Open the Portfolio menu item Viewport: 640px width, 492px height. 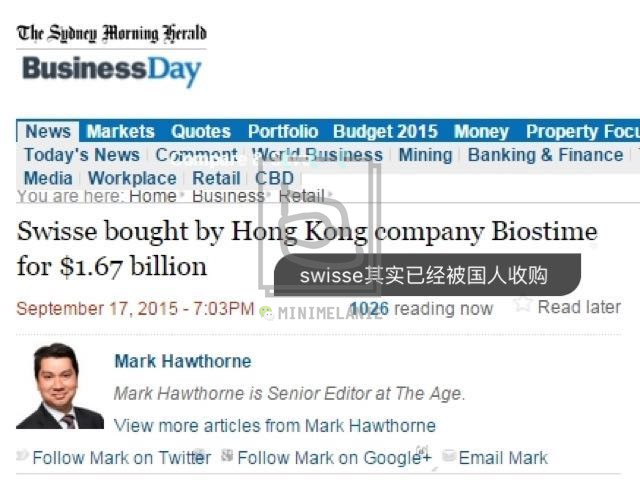283,132
